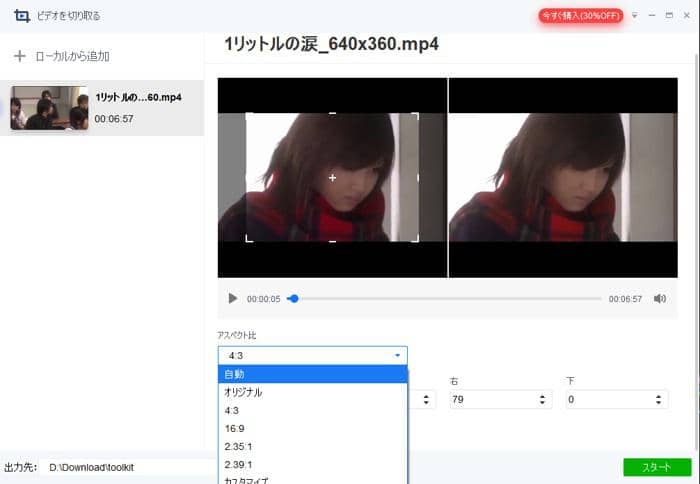Minimize the video crop window
The width and height of the screenshot is (700, 484).
click(x=652, y=16)
